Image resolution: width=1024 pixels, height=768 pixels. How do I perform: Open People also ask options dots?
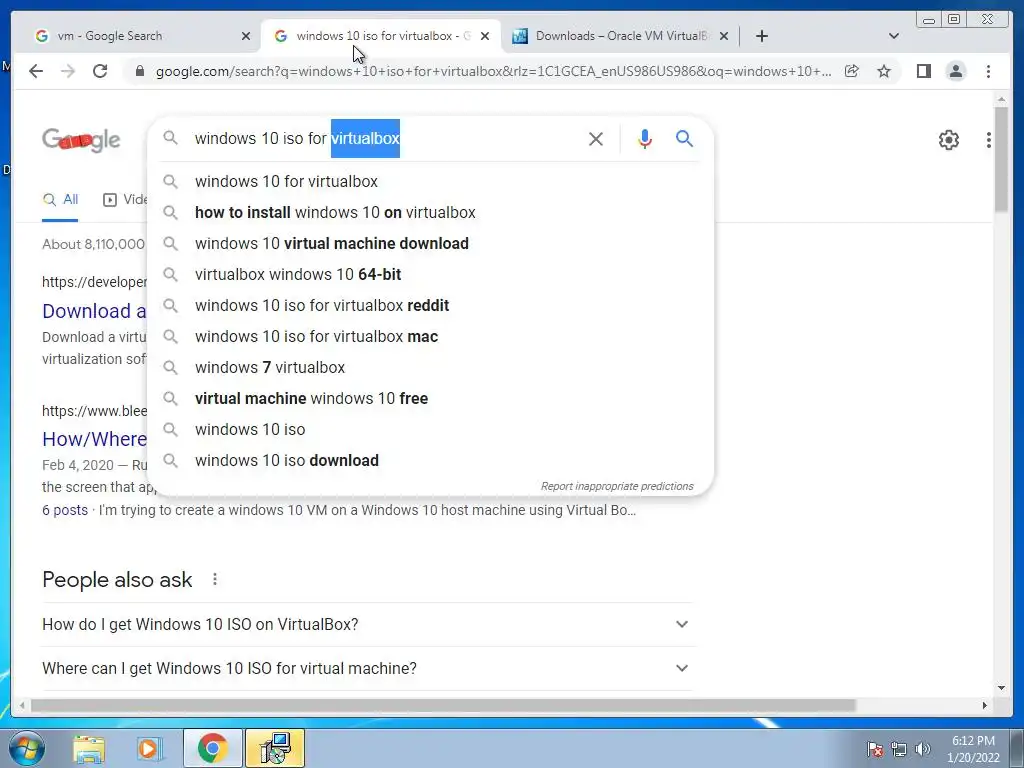tap(215, 579)
